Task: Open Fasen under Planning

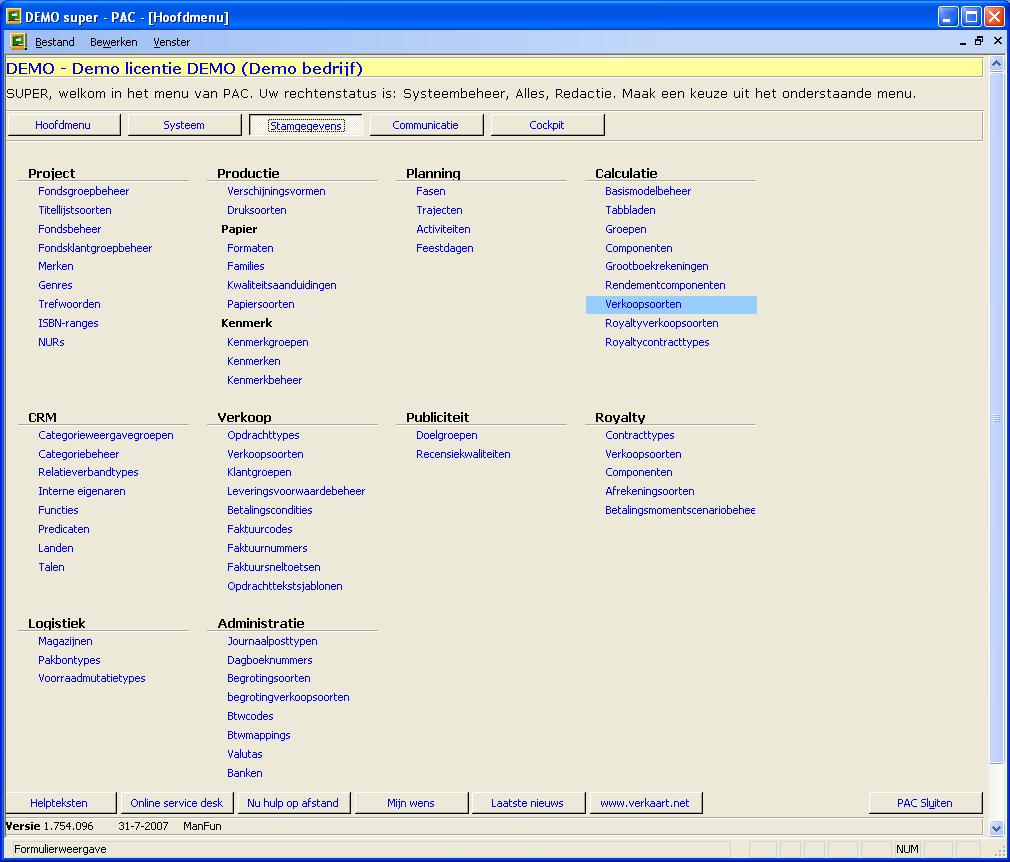Action: click(x=431, y=191)
